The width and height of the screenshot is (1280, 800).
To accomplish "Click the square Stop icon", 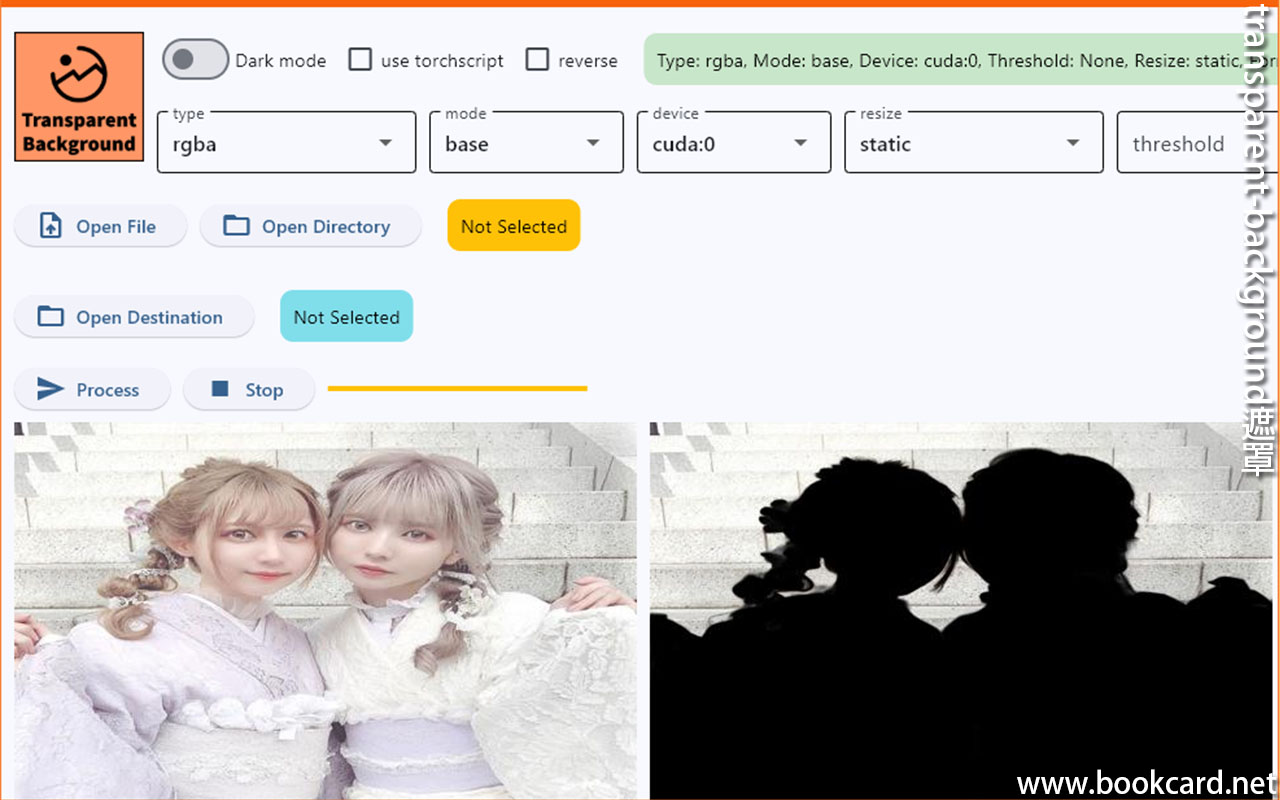I will coord(220,389).
